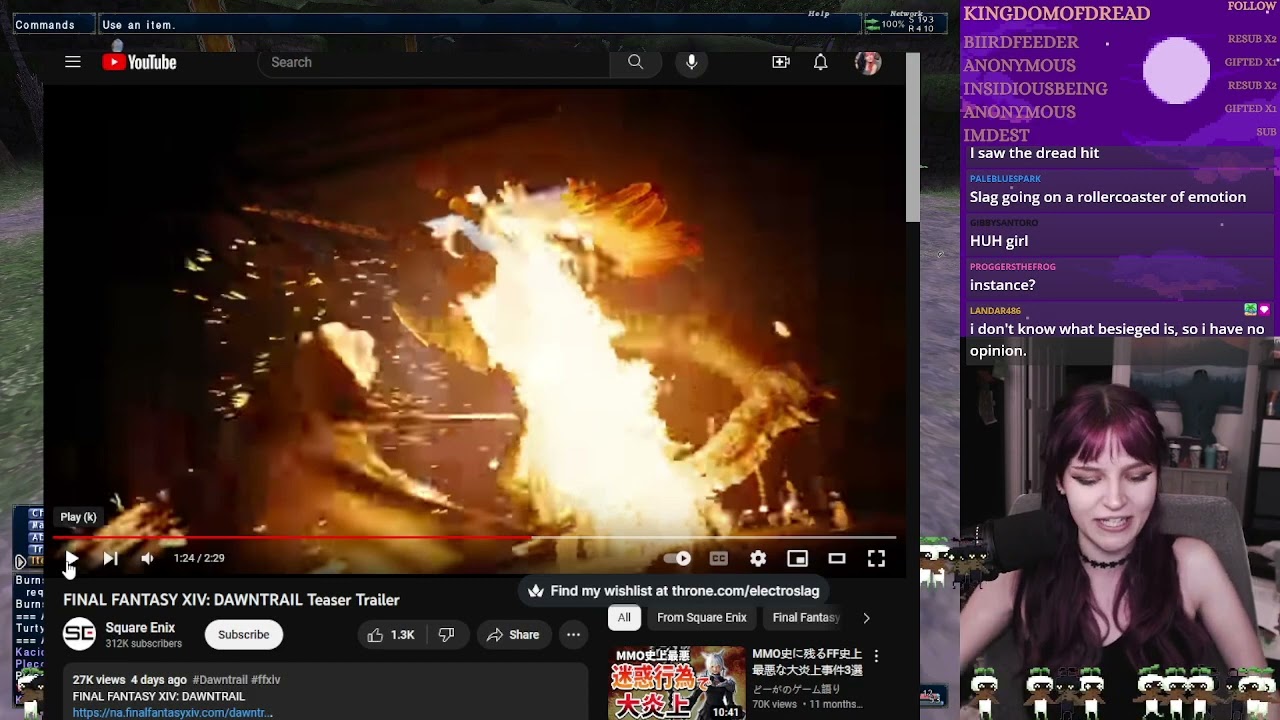The height and width of the screenshot is (720, 1280).
Task: Switch to miniplayer mode
Action: [797, 558]
